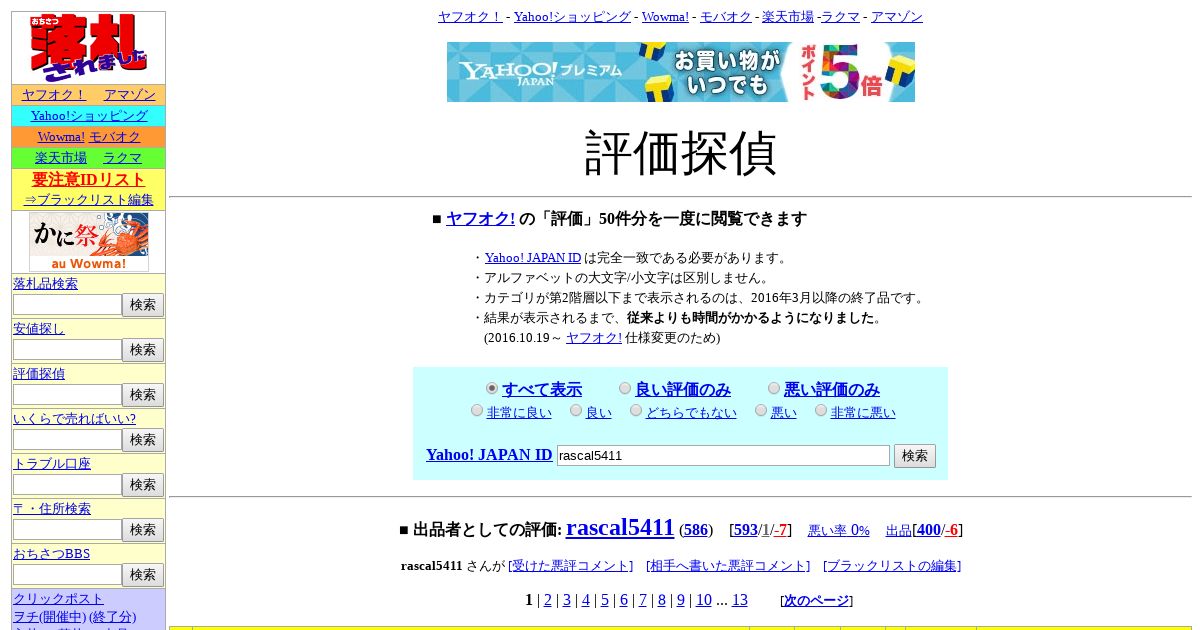The width and height of the screenshot is (1200, 630).
Task: Open the ヲチ(開催中) link
Action: pyautogui.click(x=49, y=617)
